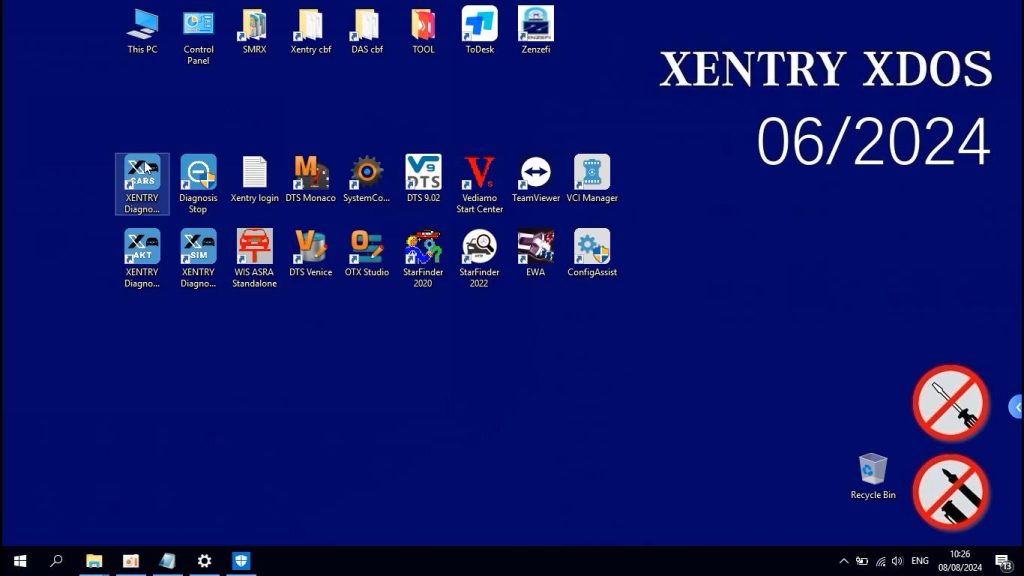Open the VCI Manager shortcut

point(592,179)
